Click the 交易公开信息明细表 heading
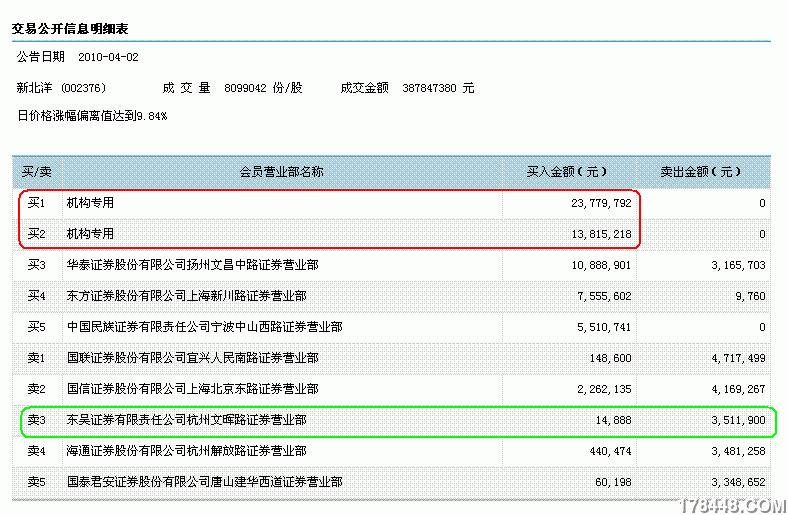 [x=70, y=29]
